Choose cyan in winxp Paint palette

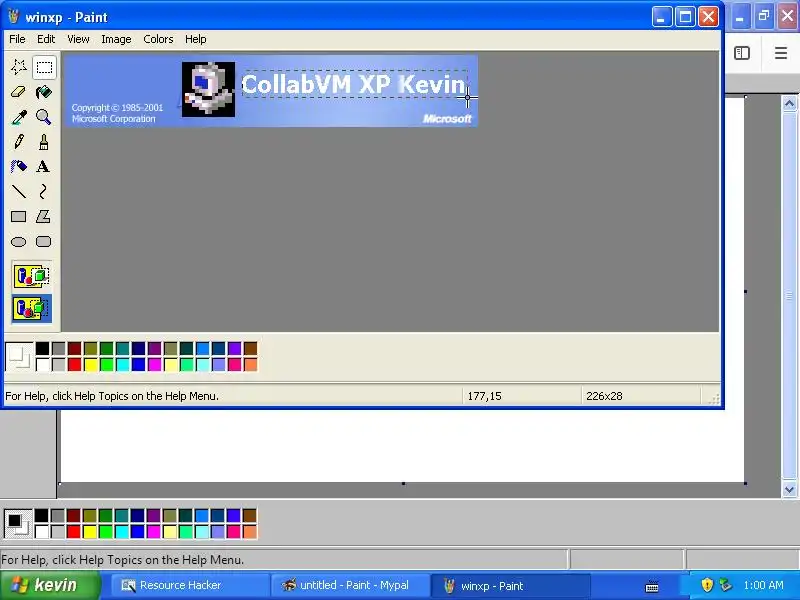point(122,364)
